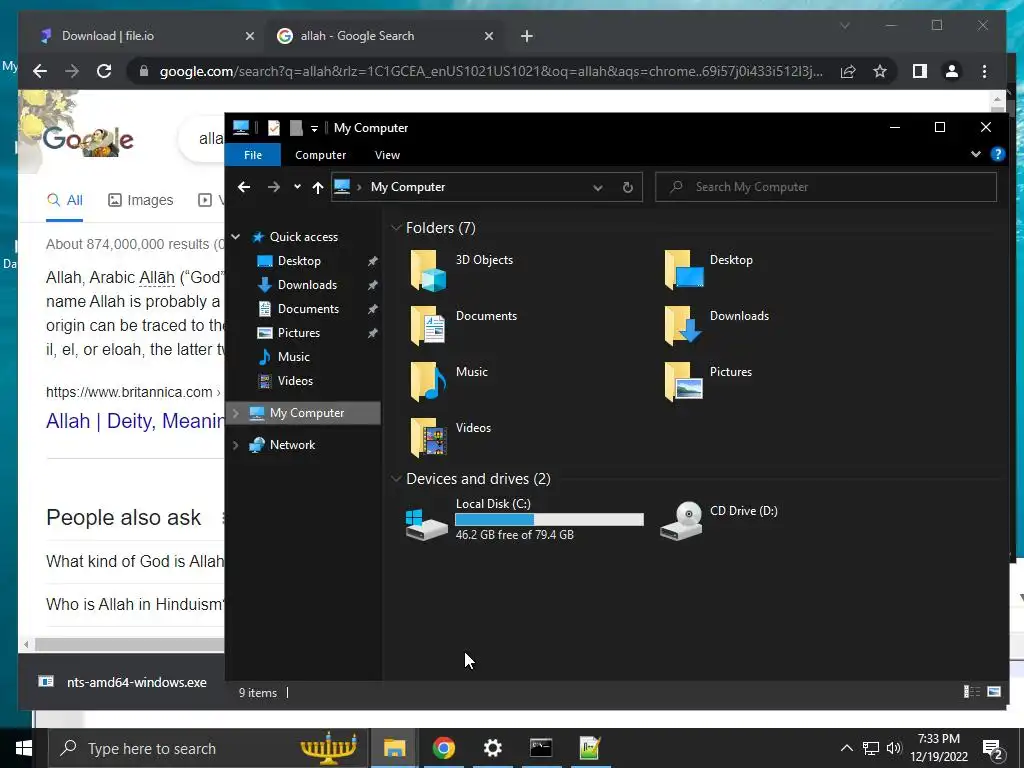Open the Pictures folder in Folders group
The image size is (1024, 768).
tap(683, 382)
